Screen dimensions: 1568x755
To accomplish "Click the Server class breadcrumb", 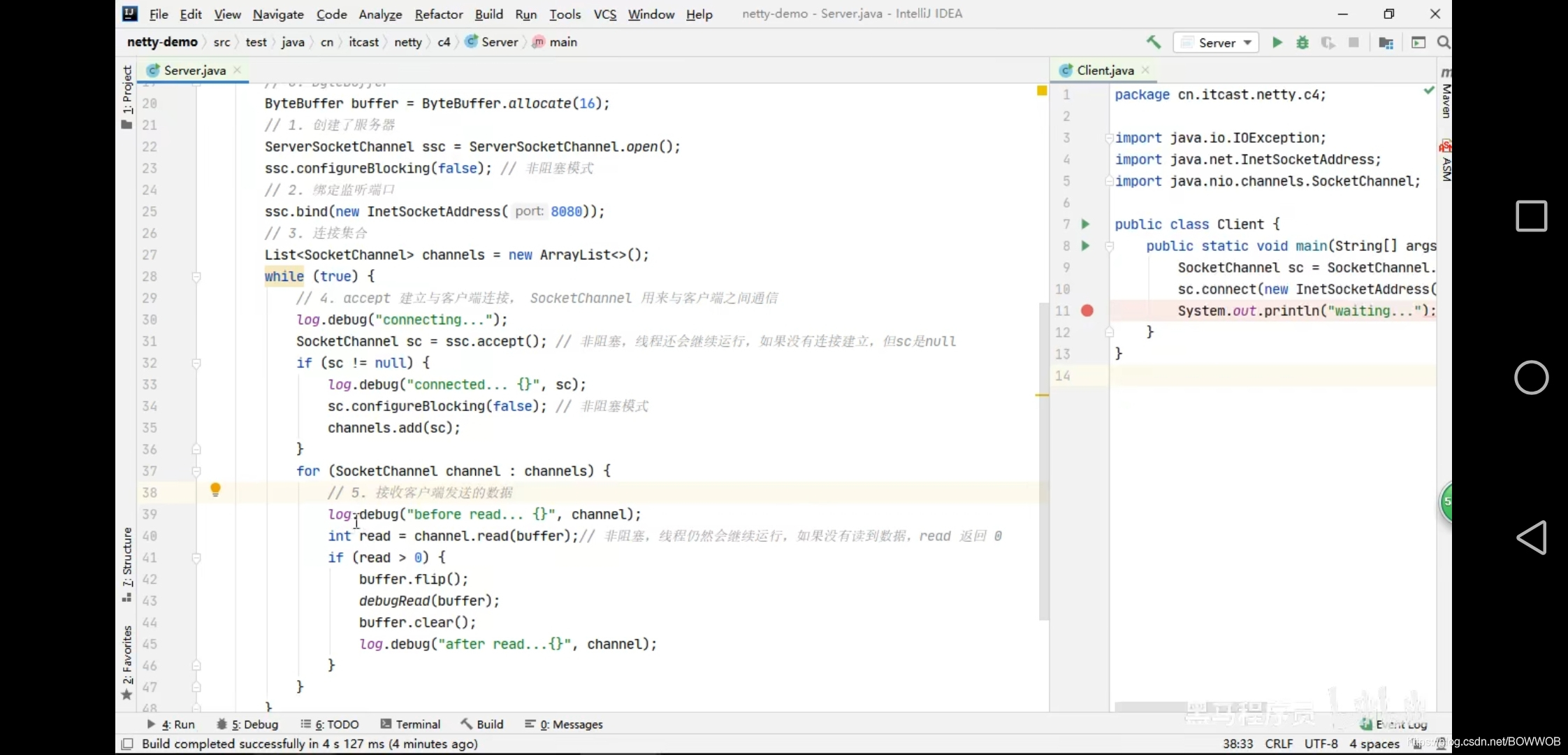I will tap(492, 42).
